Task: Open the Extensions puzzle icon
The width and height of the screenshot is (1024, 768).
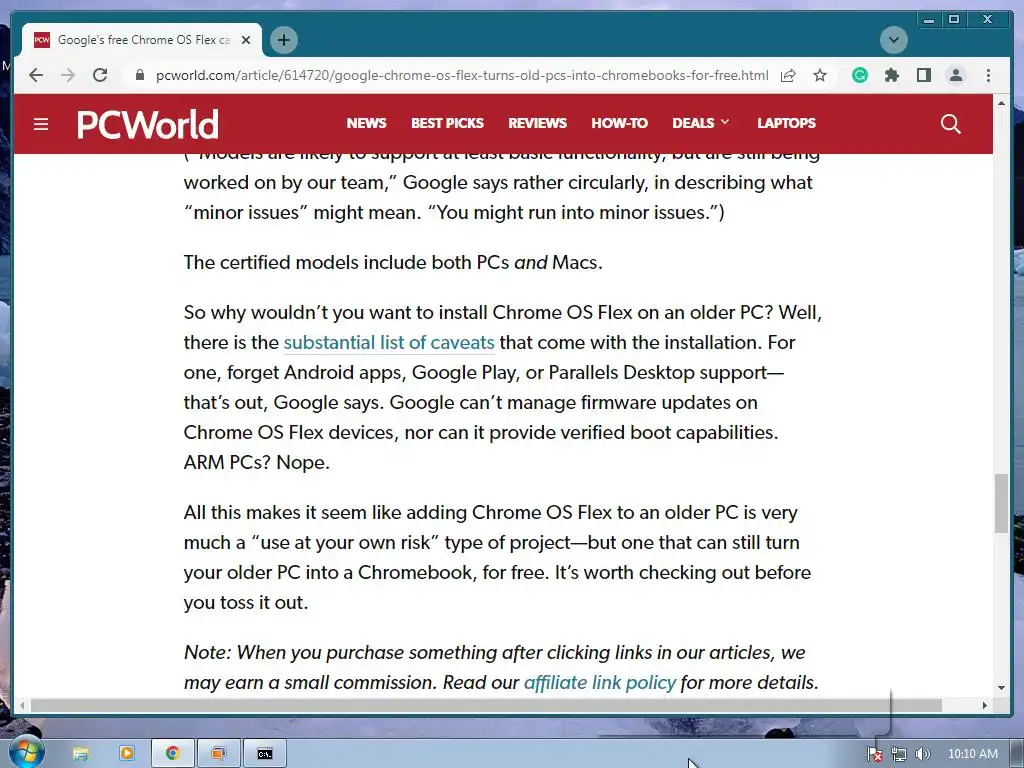Action: click(x=892, y=75)
